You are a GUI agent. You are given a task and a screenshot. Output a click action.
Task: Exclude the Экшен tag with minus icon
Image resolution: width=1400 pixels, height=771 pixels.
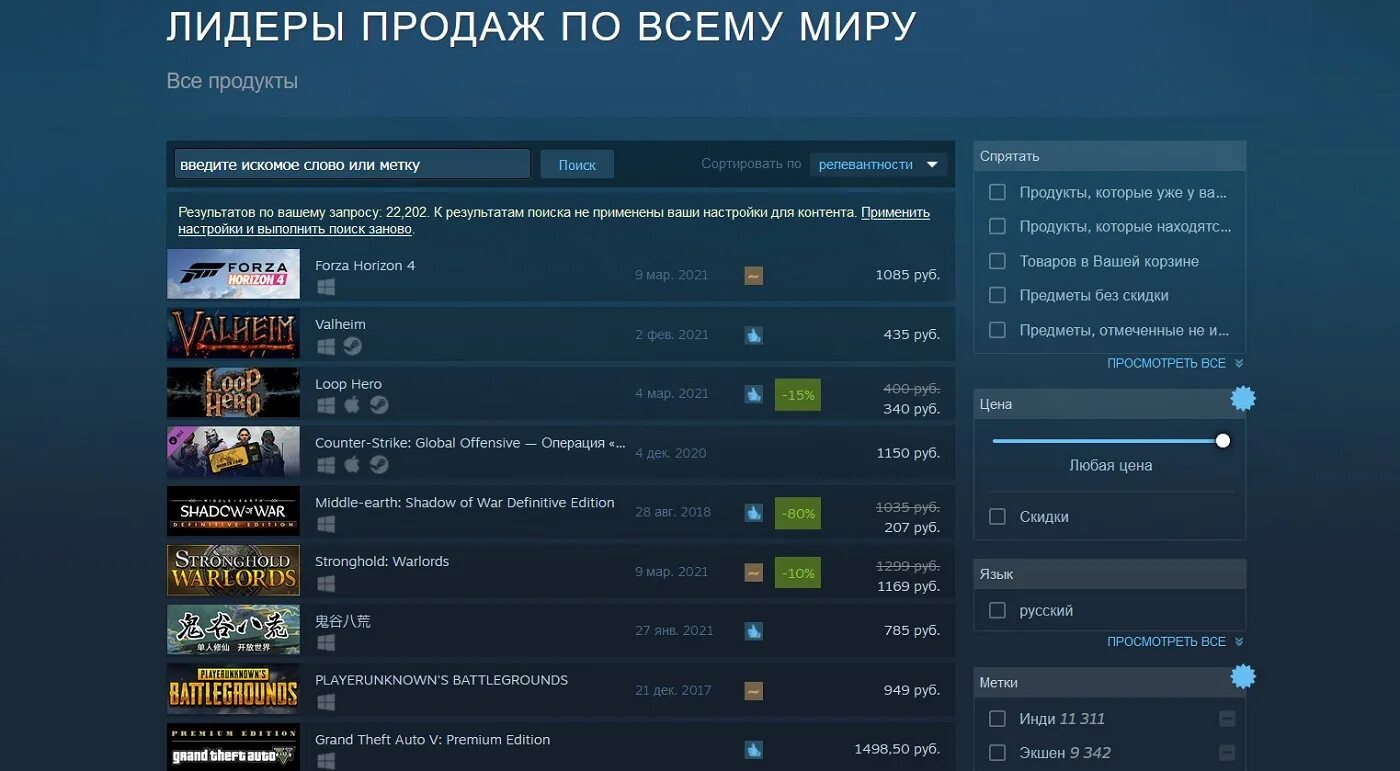click(1227, 753)
